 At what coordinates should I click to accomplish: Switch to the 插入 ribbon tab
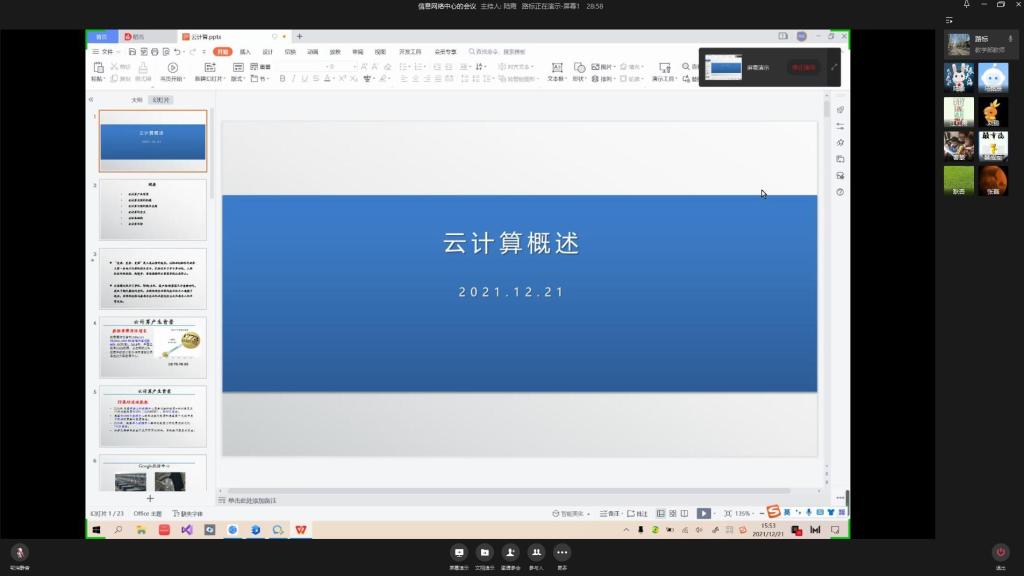[245, 51]
